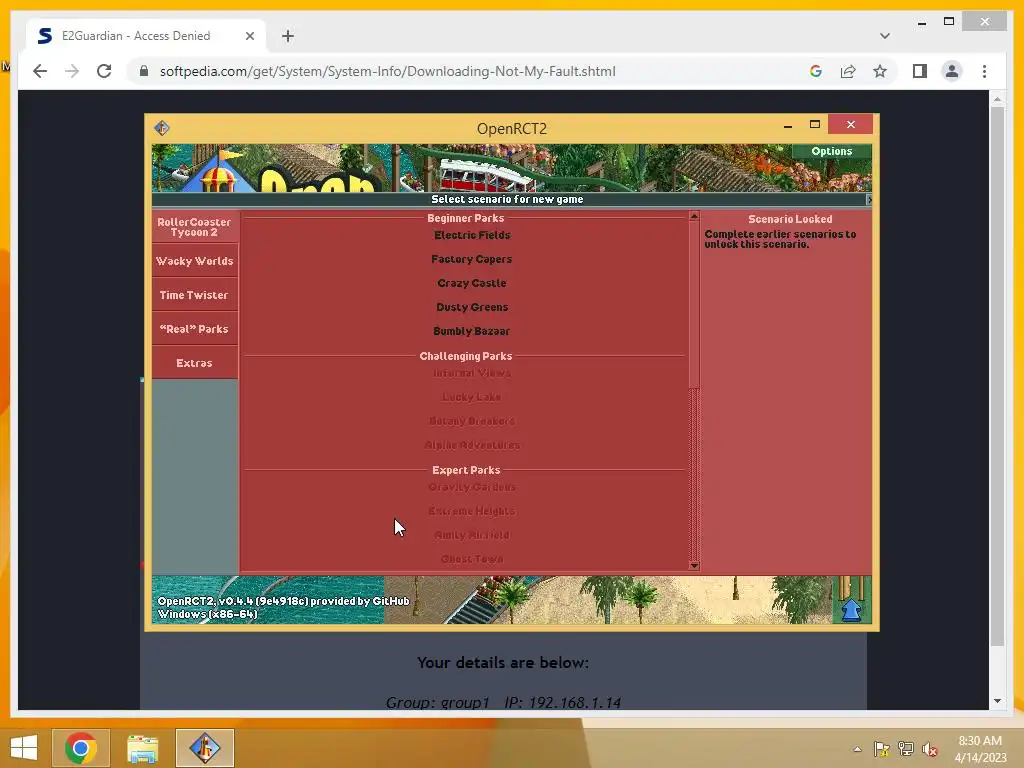Screen dimensions: 1024x768
Task: Click the blue arrow update icon
Action: click(x=851, y=610)
